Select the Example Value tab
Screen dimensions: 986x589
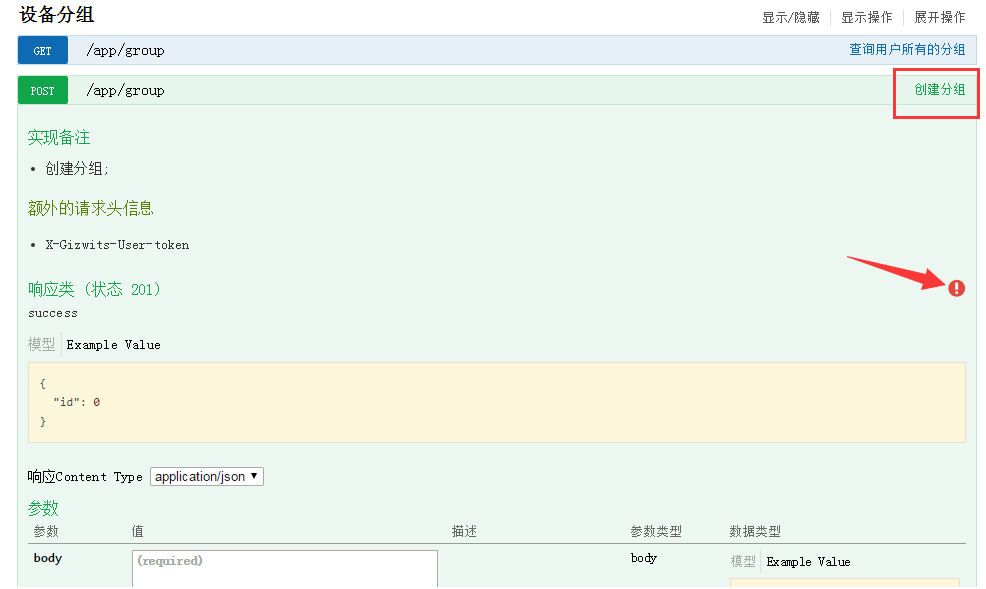click(x=113, y=344)
